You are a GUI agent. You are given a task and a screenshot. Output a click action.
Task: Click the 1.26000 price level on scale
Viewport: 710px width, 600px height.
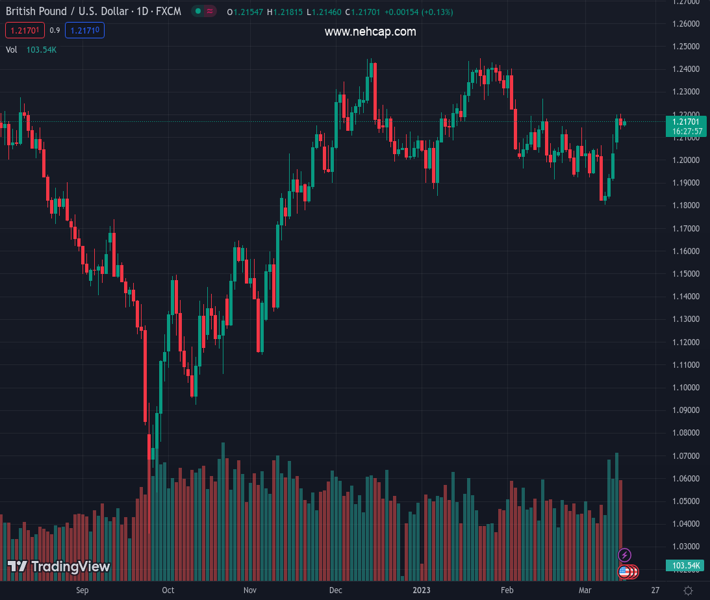click(685, 23)
